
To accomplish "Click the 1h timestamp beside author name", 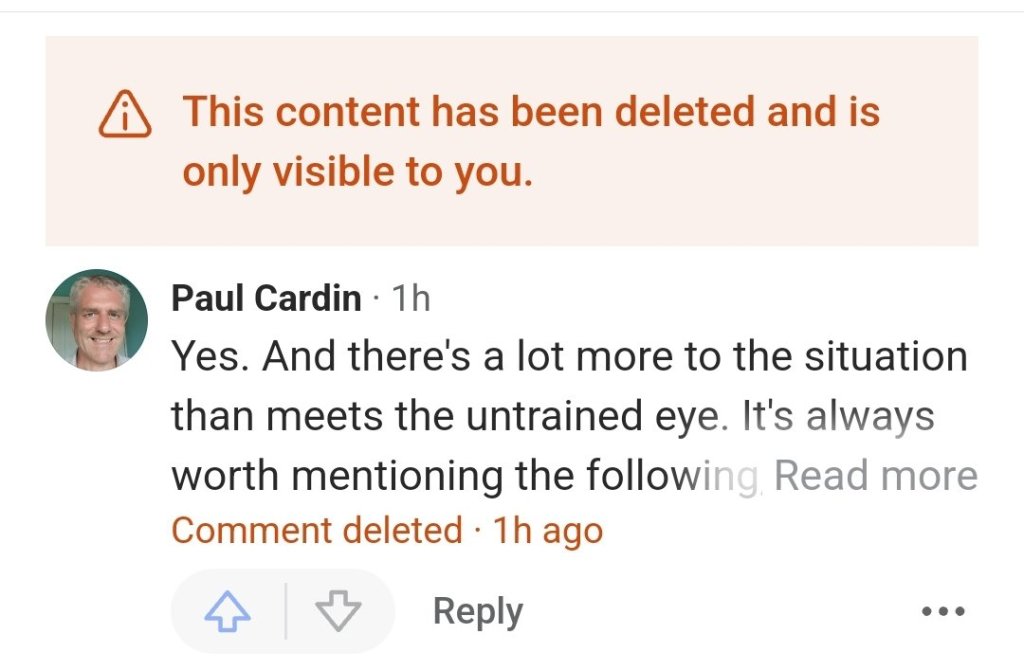I will pyautogui.click(x=410, y=297).
